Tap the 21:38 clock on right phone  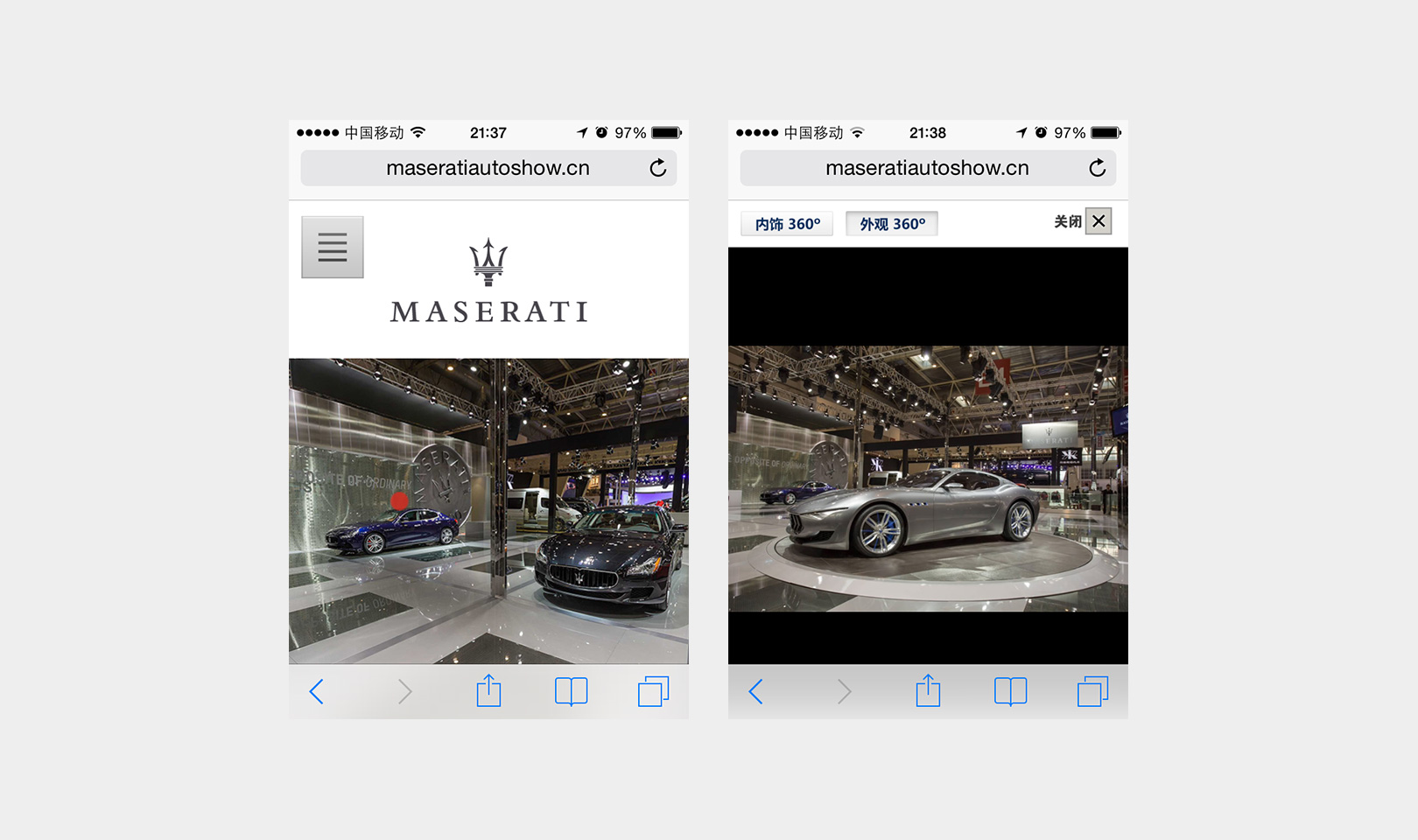click(928, 133)
